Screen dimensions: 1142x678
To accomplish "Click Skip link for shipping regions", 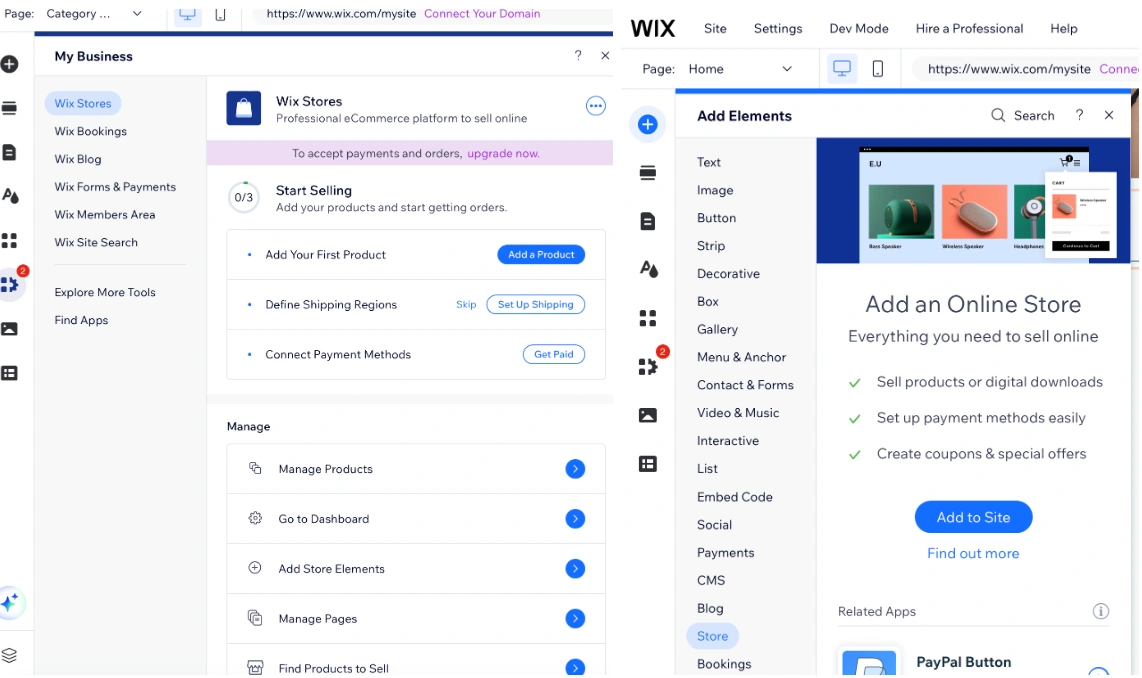I will point(466,304).
